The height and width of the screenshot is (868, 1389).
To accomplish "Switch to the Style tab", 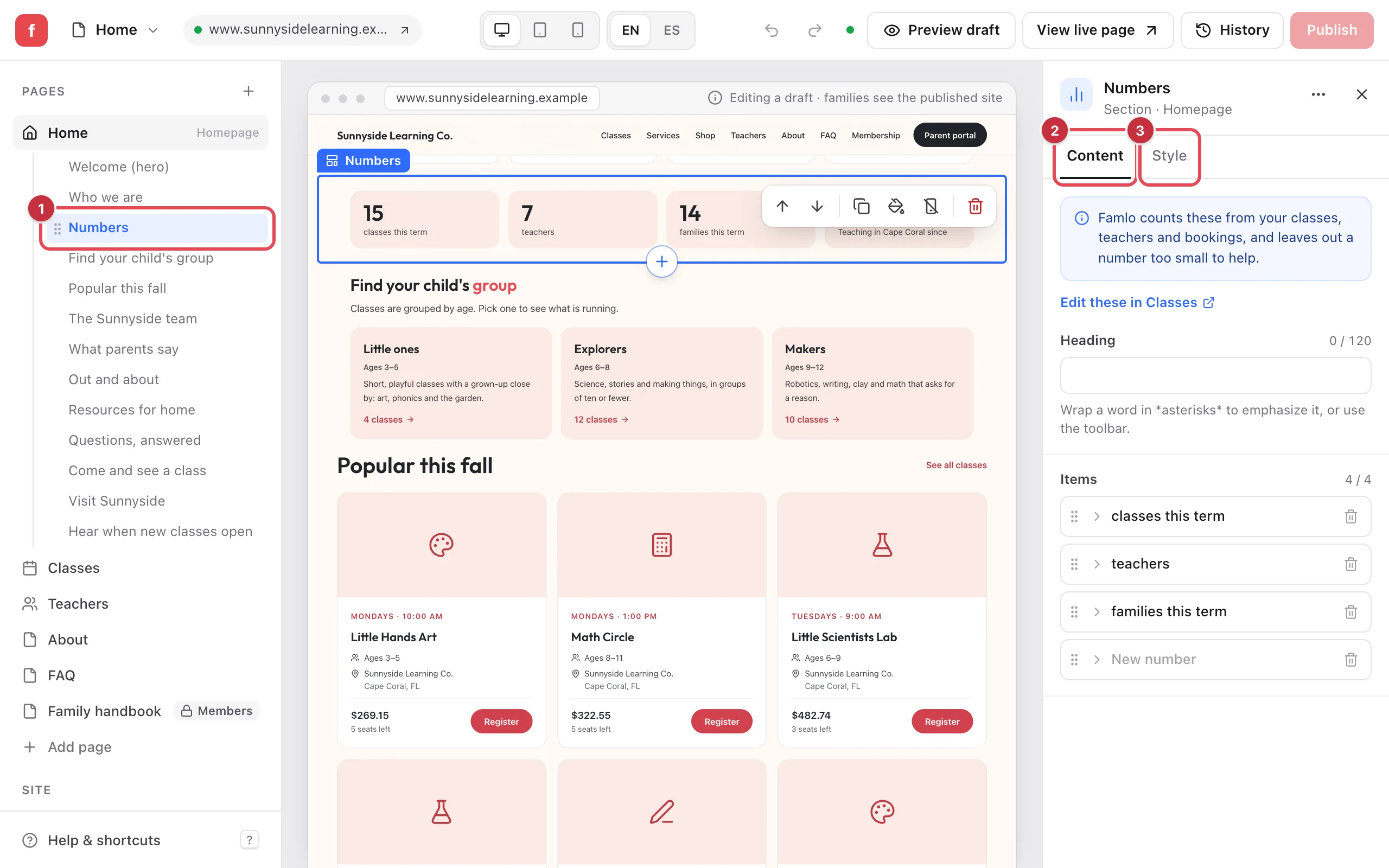I will pyautogui.click(x=1169, y=156).
